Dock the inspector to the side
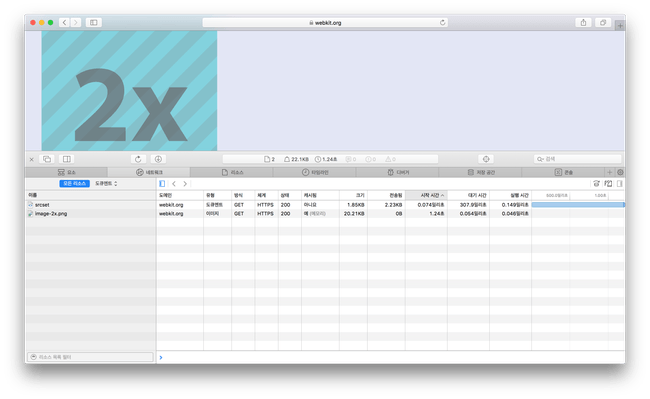The height and width of the screenshot is (399, 650). pyautogui.click(x=66, y=159)
